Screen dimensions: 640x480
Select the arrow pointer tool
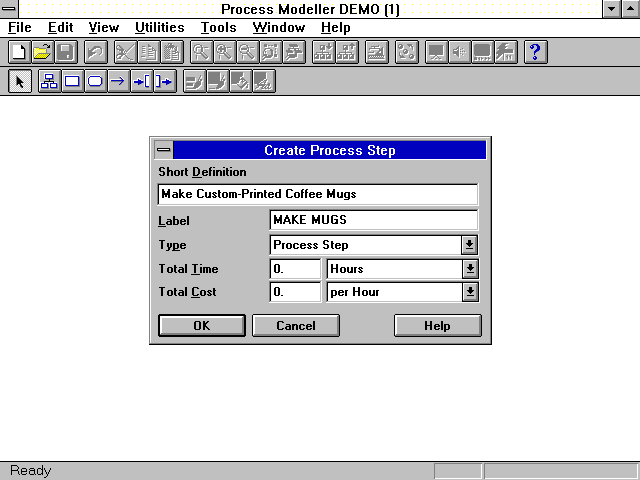(19, 82)
